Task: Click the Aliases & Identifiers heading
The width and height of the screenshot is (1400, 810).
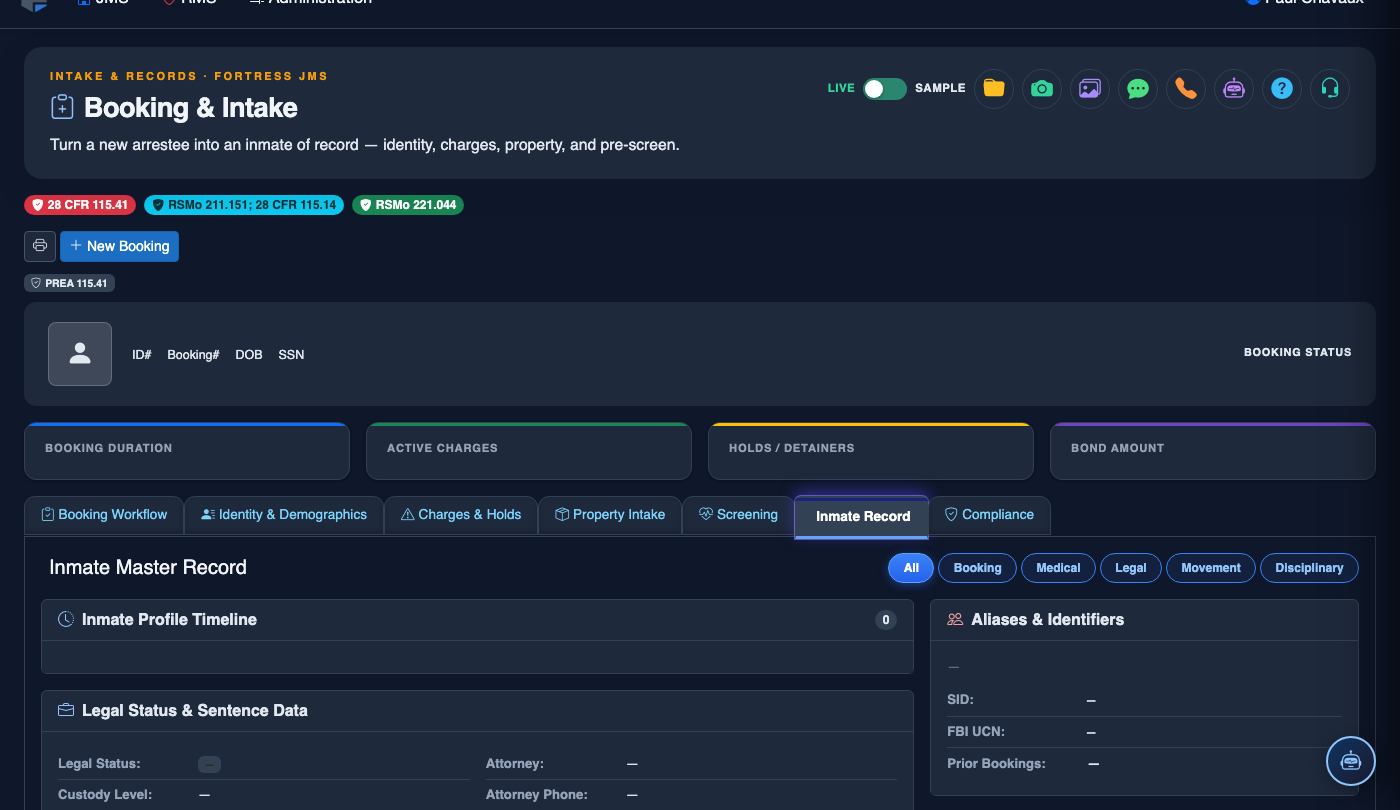Action: tap(1047, 620)
